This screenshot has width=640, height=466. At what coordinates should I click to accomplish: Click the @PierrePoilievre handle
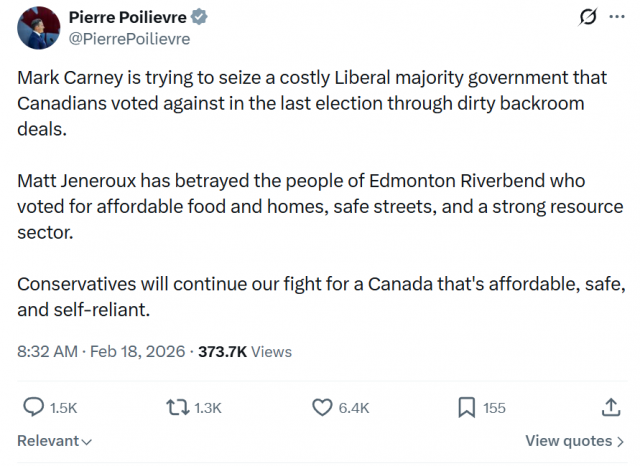click(128, 39)
